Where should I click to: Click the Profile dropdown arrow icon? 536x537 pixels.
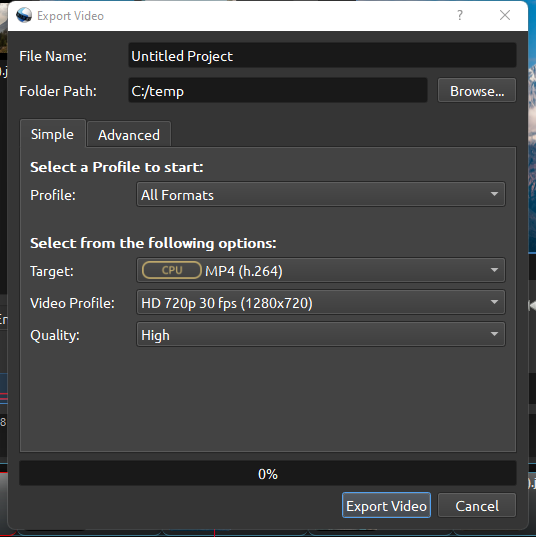pos(494,194)
